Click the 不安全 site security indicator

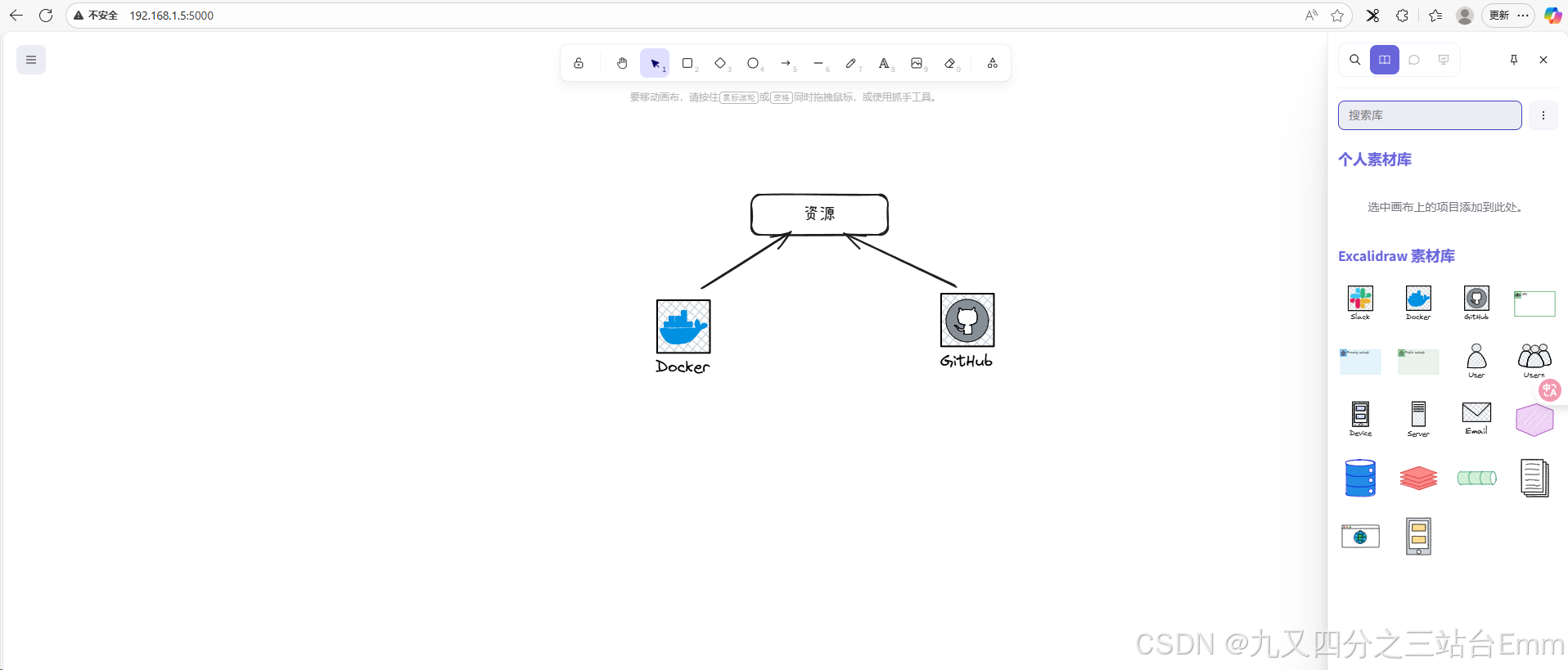pyautogui.click(x=96, y=16)
